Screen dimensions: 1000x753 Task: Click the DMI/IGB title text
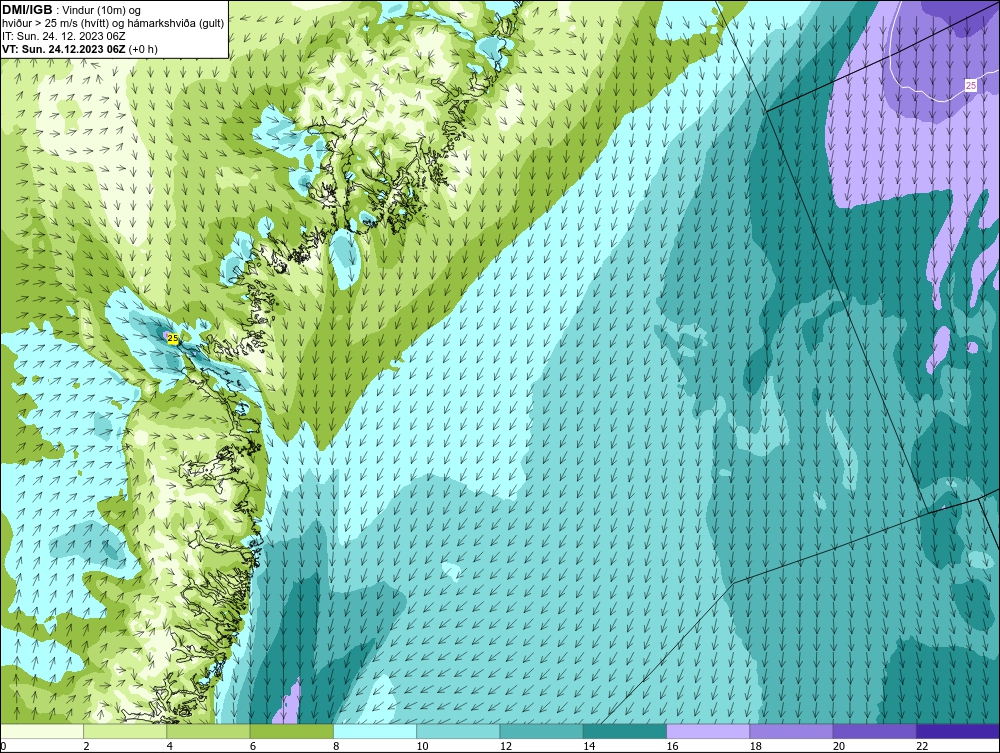coord(27,10)
